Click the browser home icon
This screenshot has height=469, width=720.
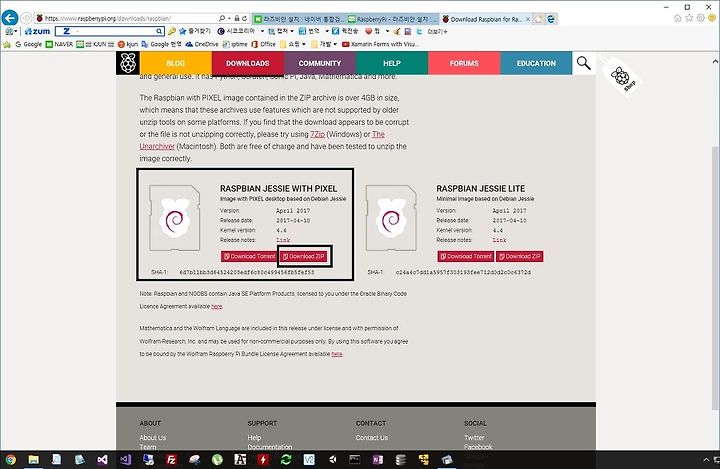tap(678, 18)
